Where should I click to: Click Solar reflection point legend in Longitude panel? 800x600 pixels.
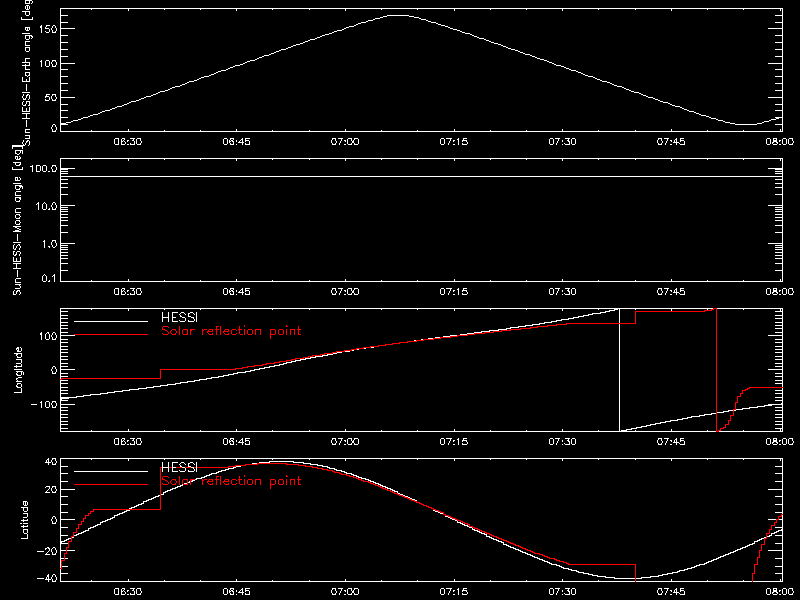231,331
